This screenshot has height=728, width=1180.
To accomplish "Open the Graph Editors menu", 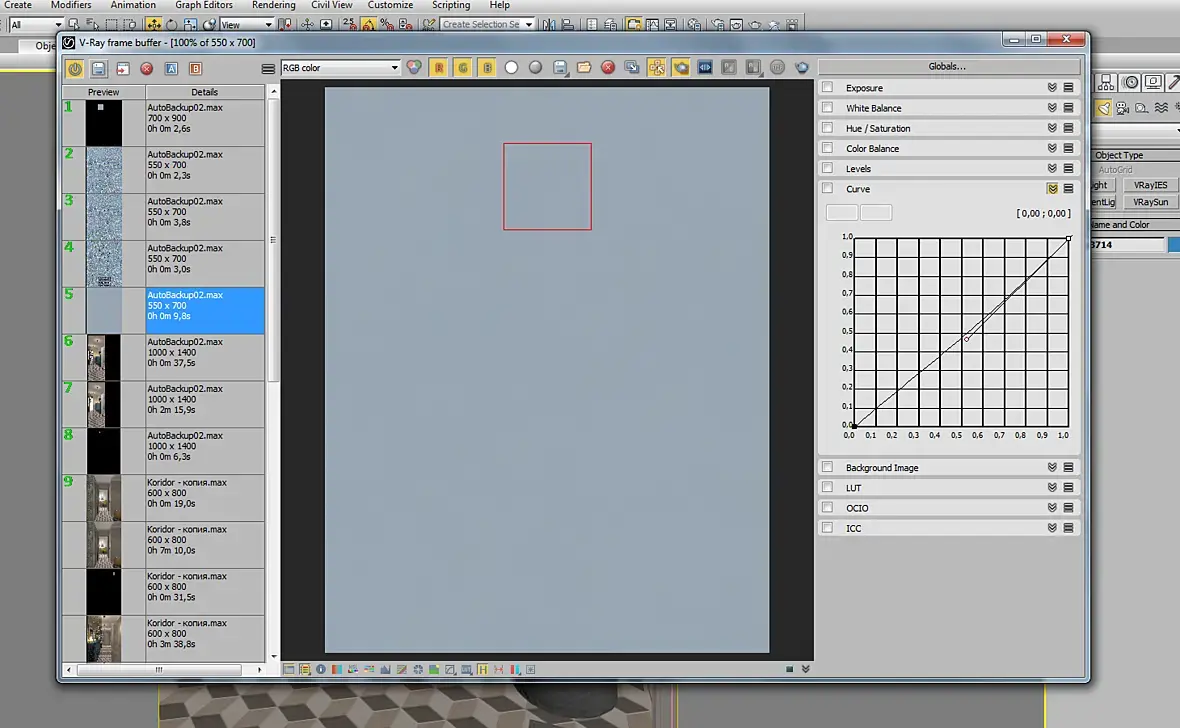I will 204,5.
